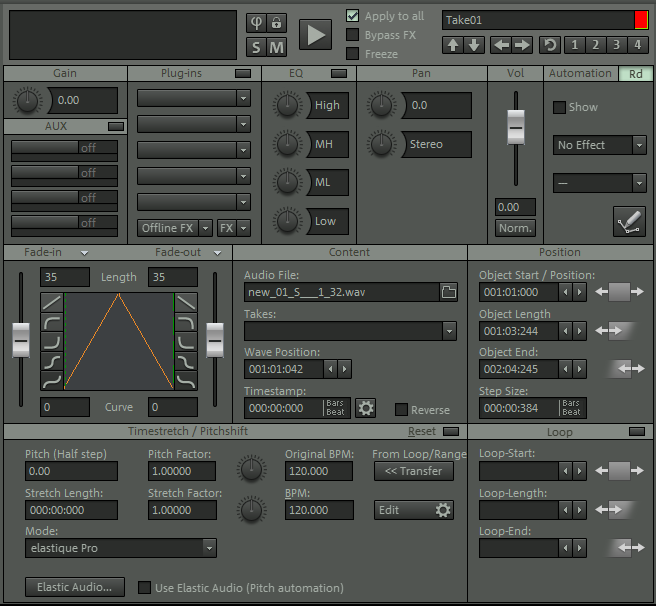This screenshot has height=606, width=656.
Task: Click the phase invert (φ) icon
Action: (256, 23)
